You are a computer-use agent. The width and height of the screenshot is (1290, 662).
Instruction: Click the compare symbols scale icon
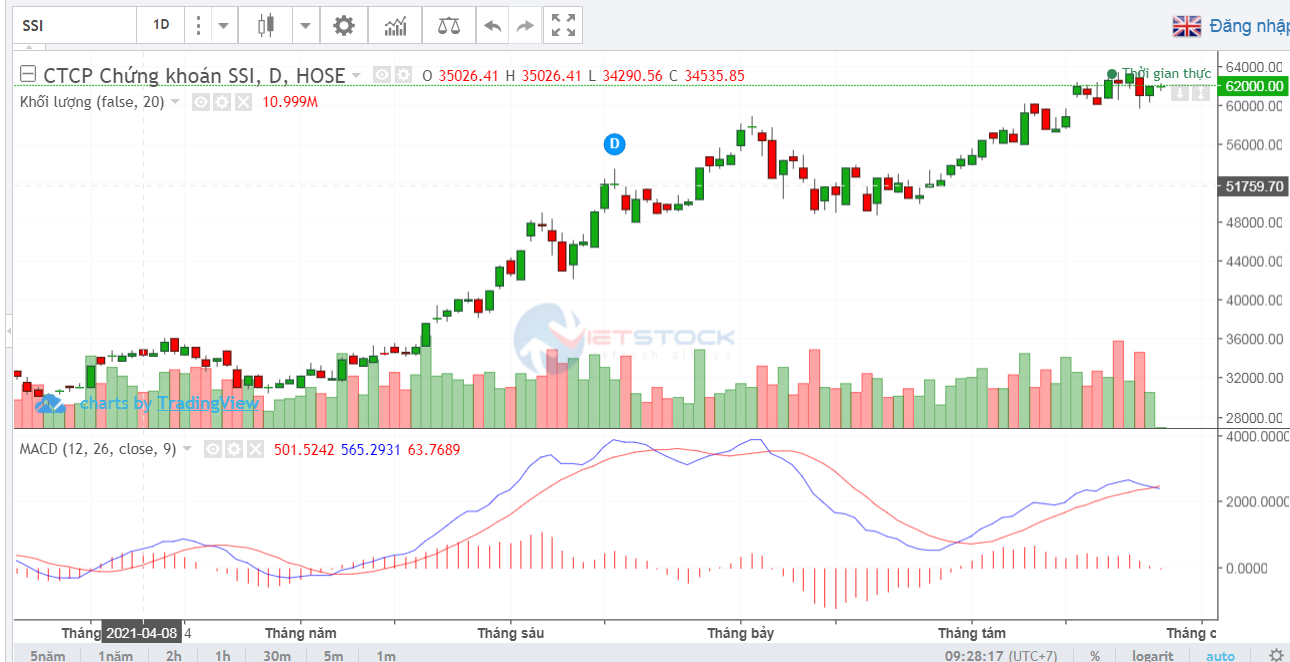point(449,25)
